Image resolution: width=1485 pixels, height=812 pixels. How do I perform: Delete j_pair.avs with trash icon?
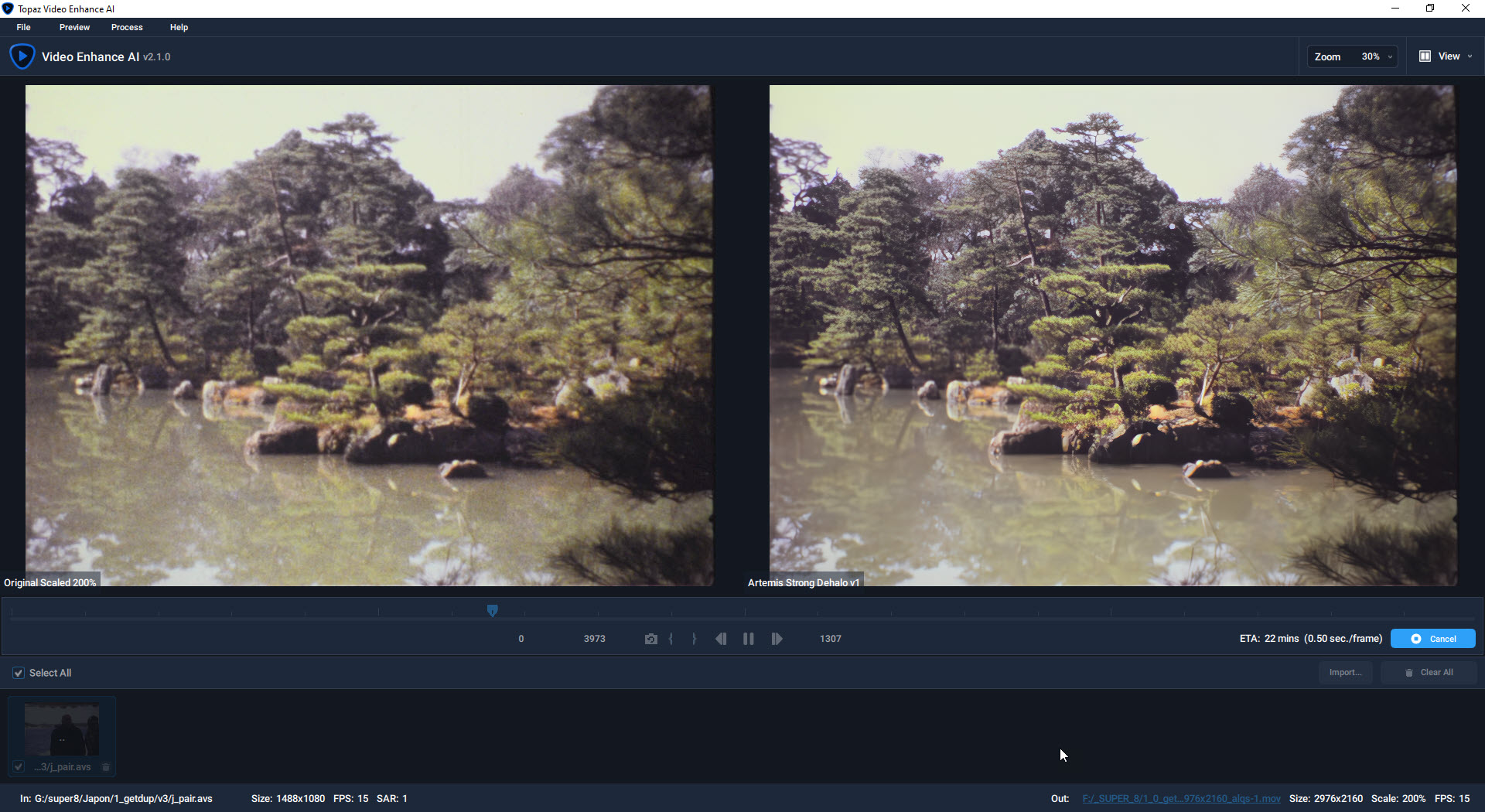click(x=106, y=767)
